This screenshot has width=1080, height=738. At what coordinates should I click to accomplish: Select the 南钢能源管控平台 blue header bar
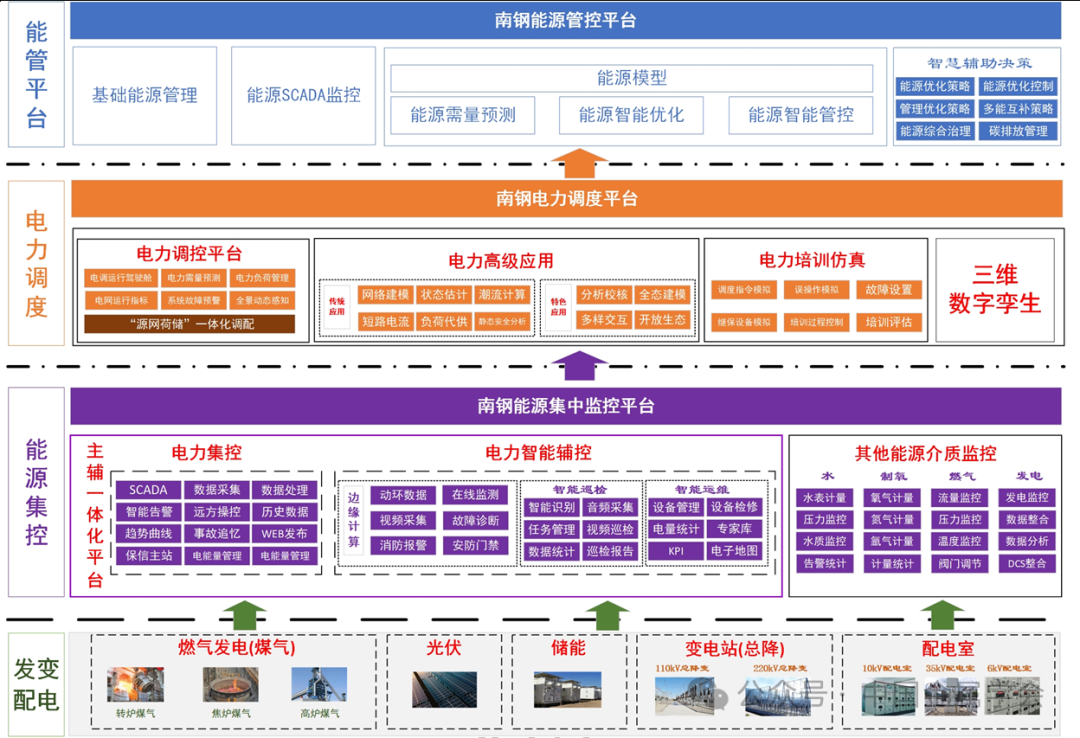coord(565,20)
